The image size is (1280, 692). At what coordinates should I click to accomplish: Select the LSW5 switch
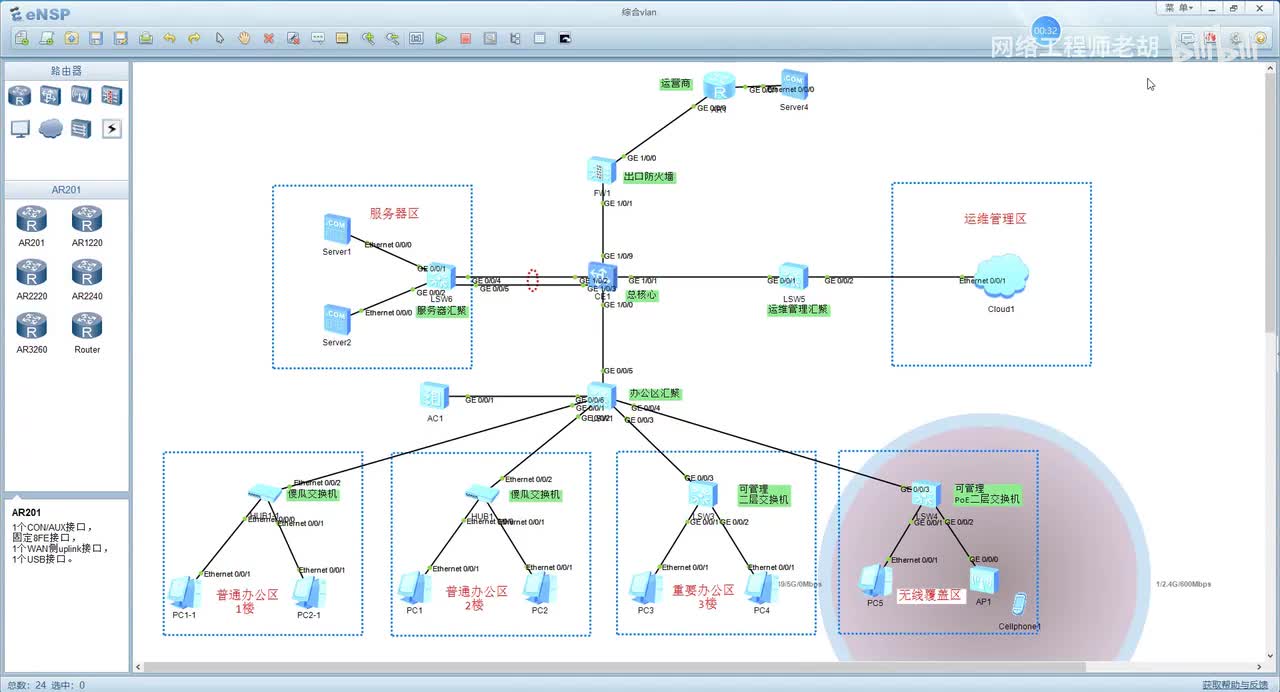point(794,277)
